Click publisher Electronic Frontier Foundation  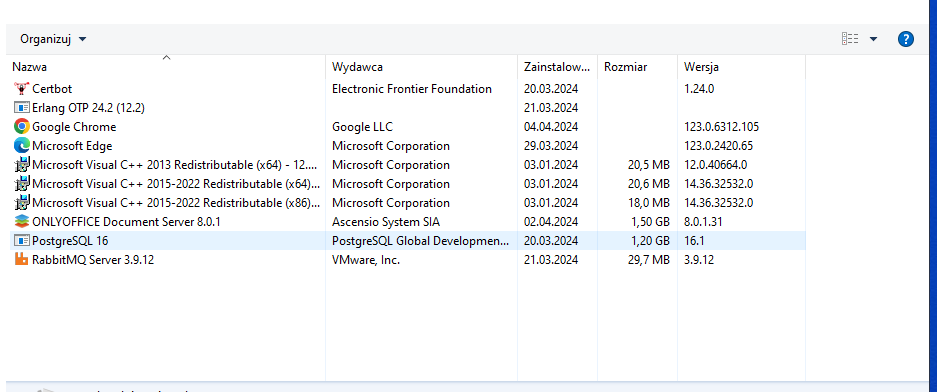point(412,89)
